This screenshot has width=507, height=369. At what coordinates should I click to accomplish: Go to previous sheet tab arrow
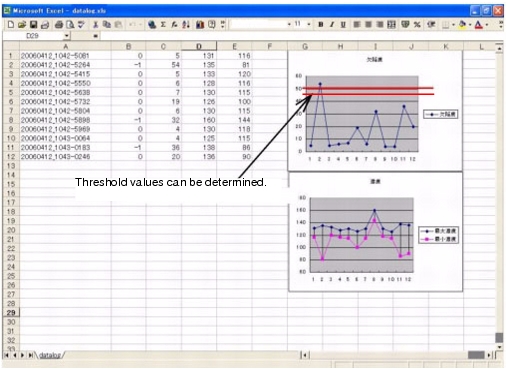15,355
